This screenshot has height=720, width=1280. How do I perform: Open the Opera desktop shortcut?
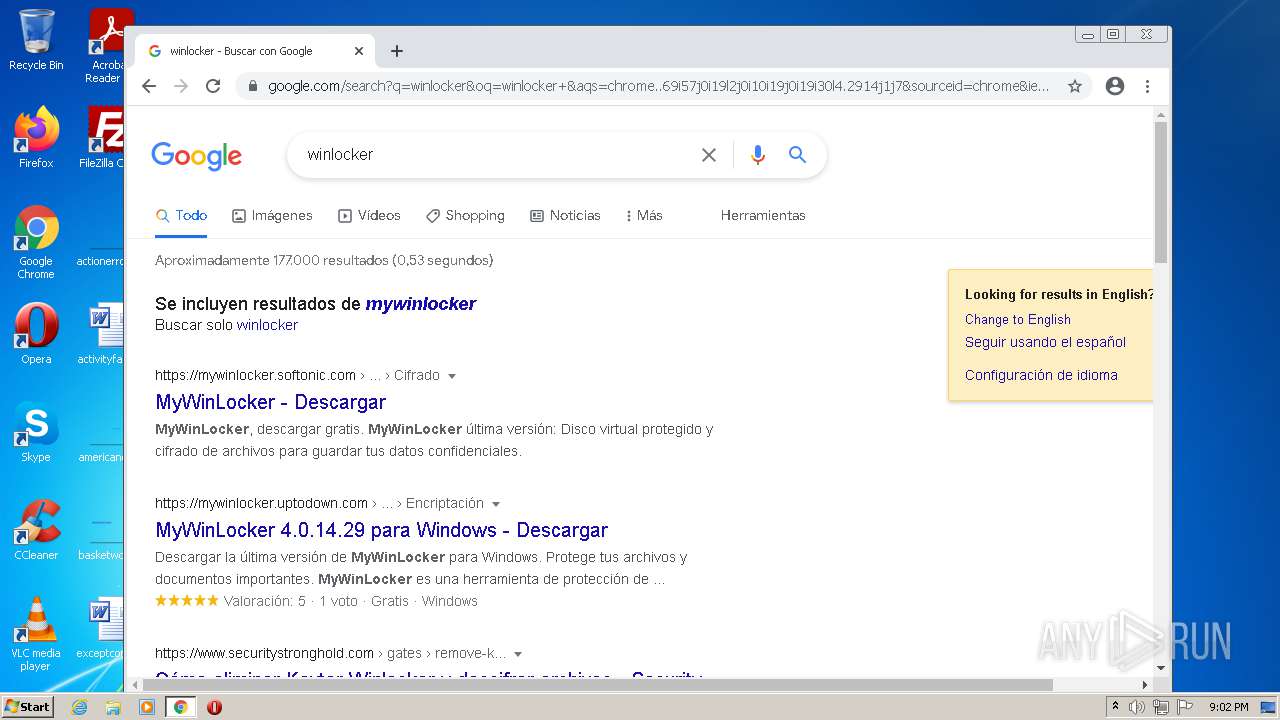pos(36,333)
